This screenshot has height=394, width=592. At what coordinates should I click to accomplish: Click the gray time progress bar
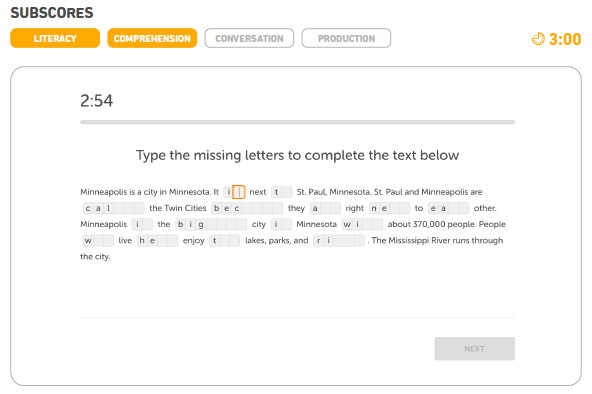click(x=298, y=122)
